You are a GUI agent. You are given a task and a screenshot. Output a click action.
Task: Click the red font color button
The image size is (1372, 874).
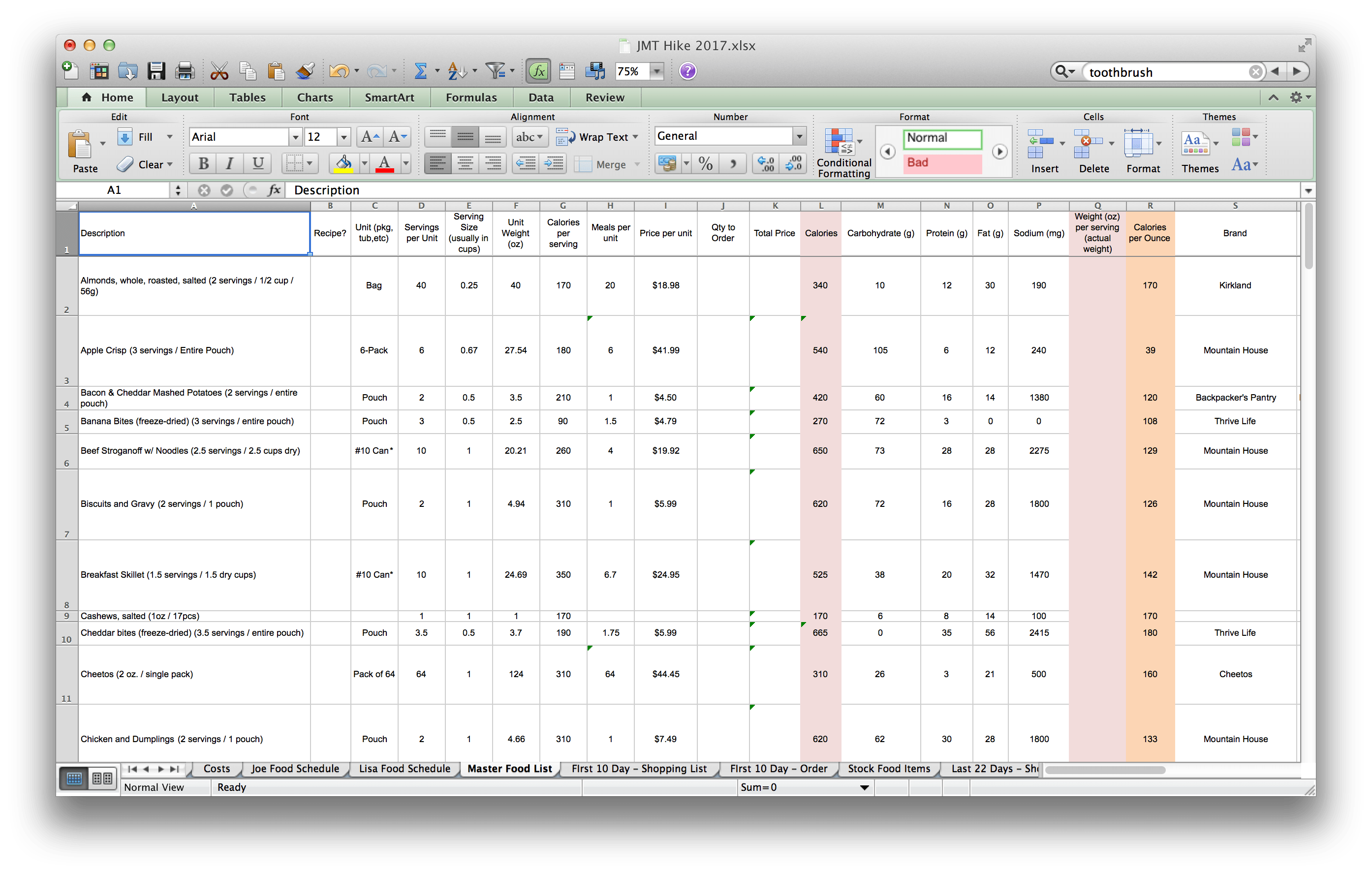(385, 164)
